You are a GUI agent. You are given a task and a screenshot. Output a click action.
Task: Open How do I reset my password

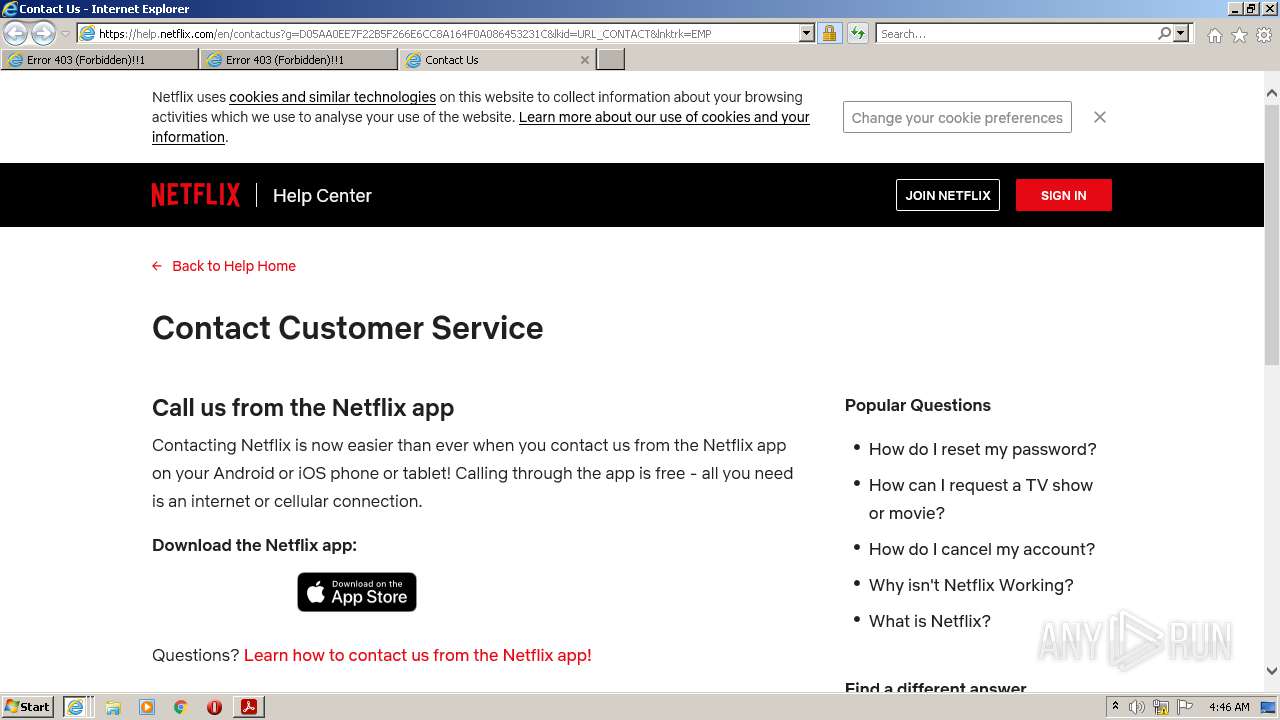[x=983, y=449]
